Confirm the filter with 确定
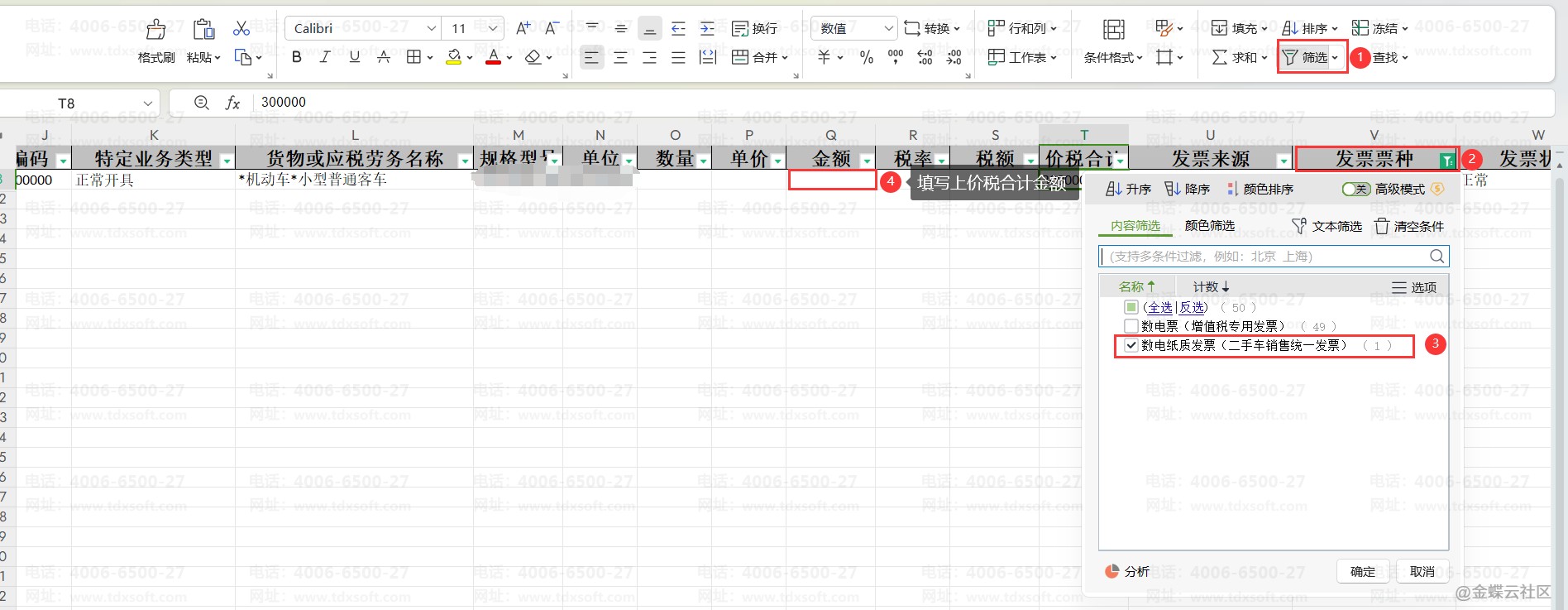Screen dimensions: 1568x610 pos(1363,572)
